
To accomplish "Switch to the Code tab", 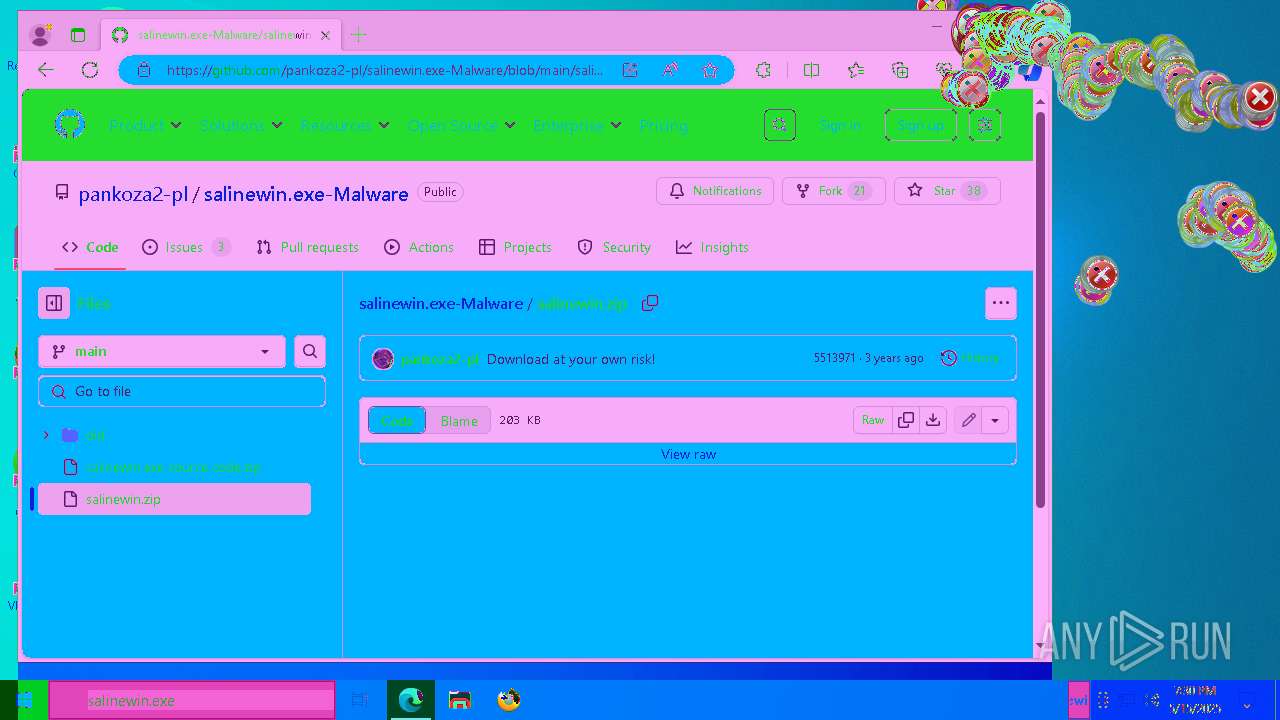I will coord(90,247).
